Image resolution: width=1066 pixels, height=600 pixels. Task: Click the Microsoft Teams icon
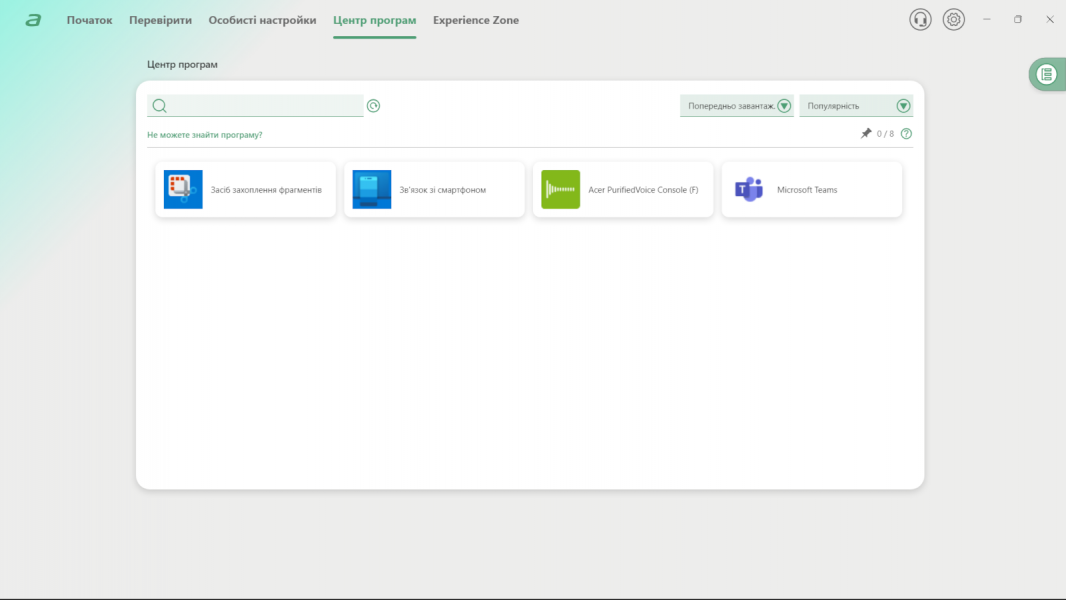[x=749, y=189]
